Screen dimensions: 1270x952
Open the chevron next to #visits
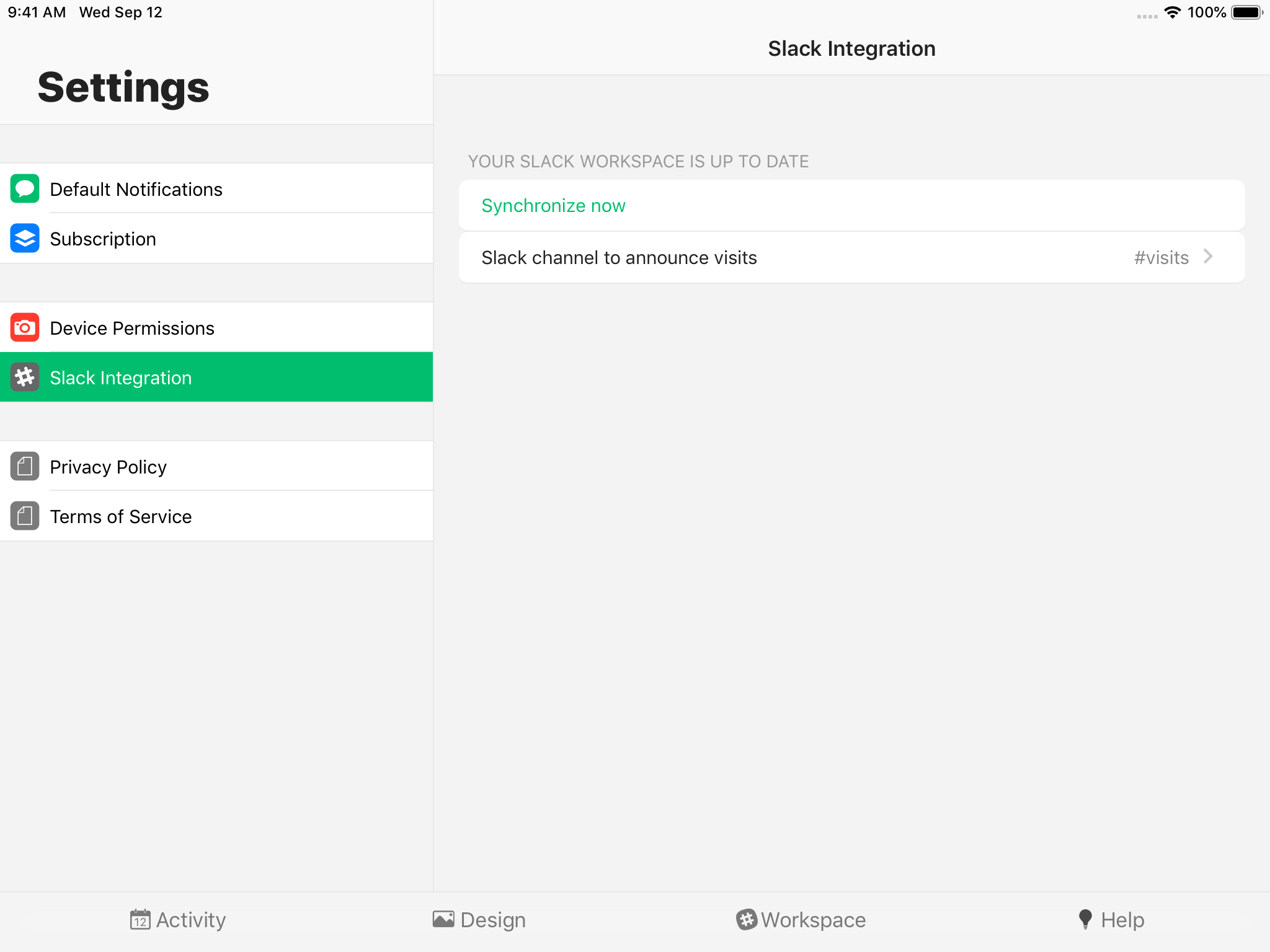coord(1208,257)
